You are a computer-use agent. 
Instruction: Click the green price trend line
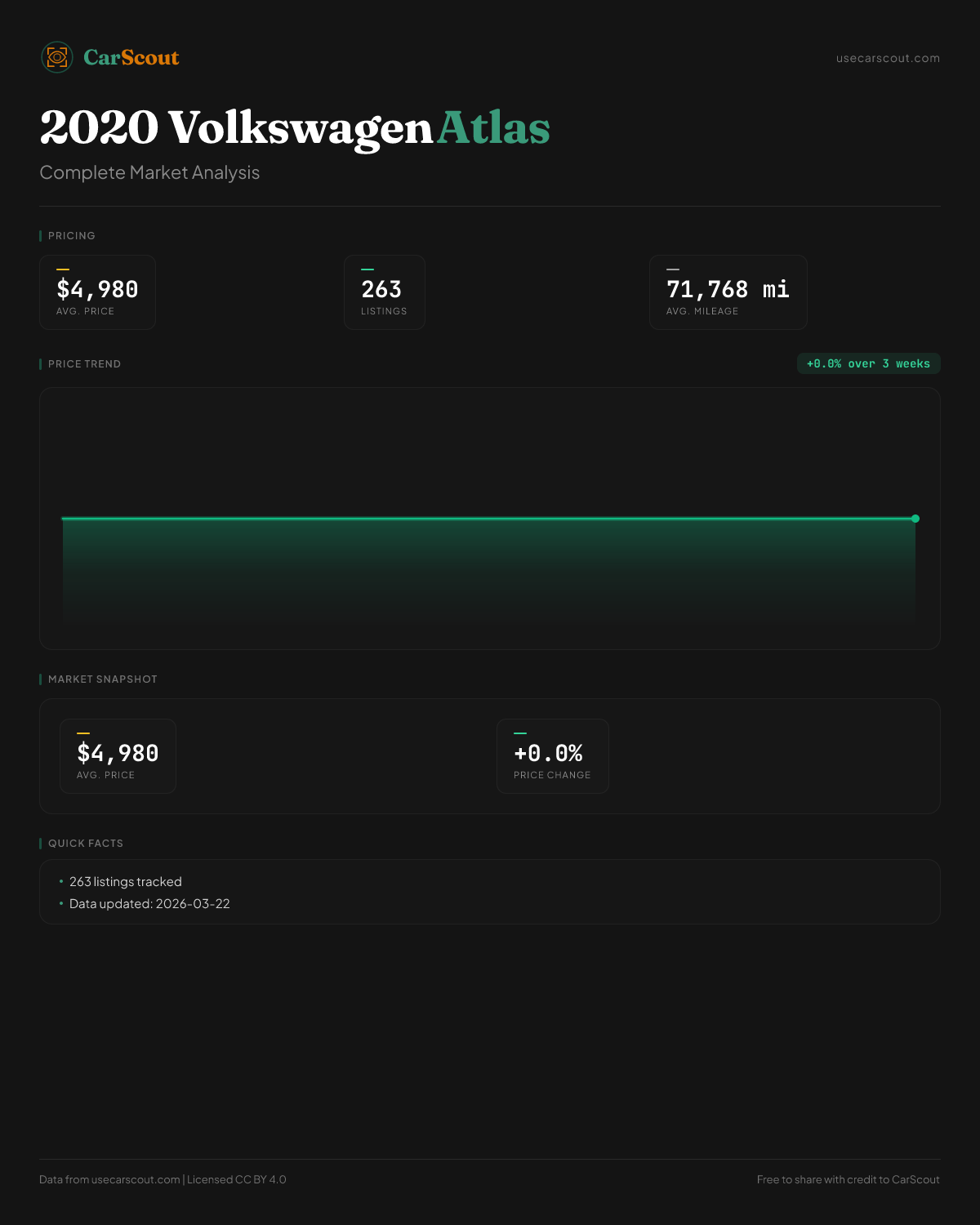[x=488, y=519]
